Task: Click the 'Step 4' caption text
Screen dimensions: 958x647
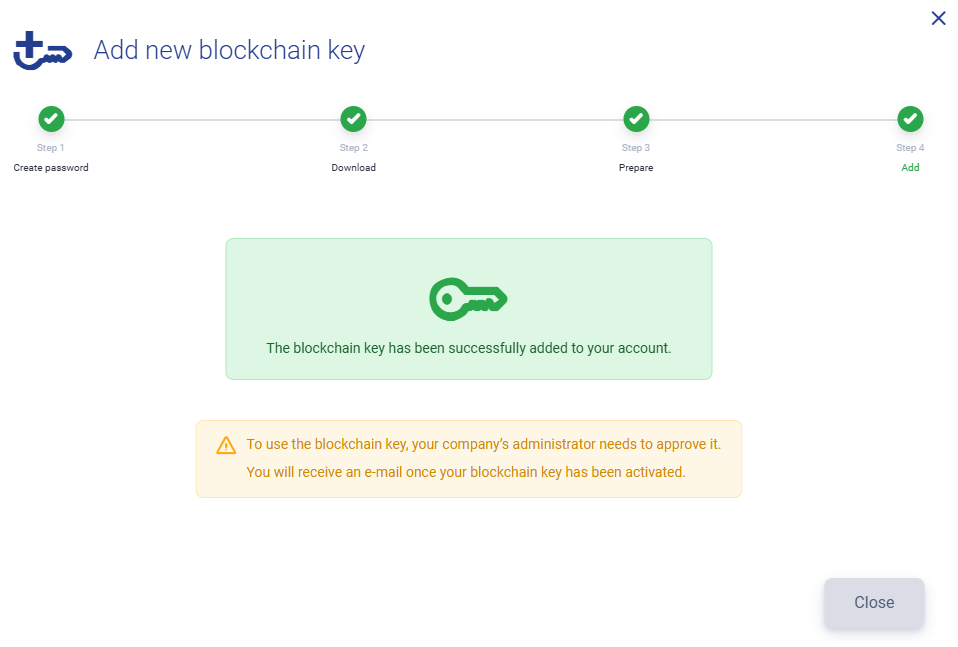Action: point(910,148)
